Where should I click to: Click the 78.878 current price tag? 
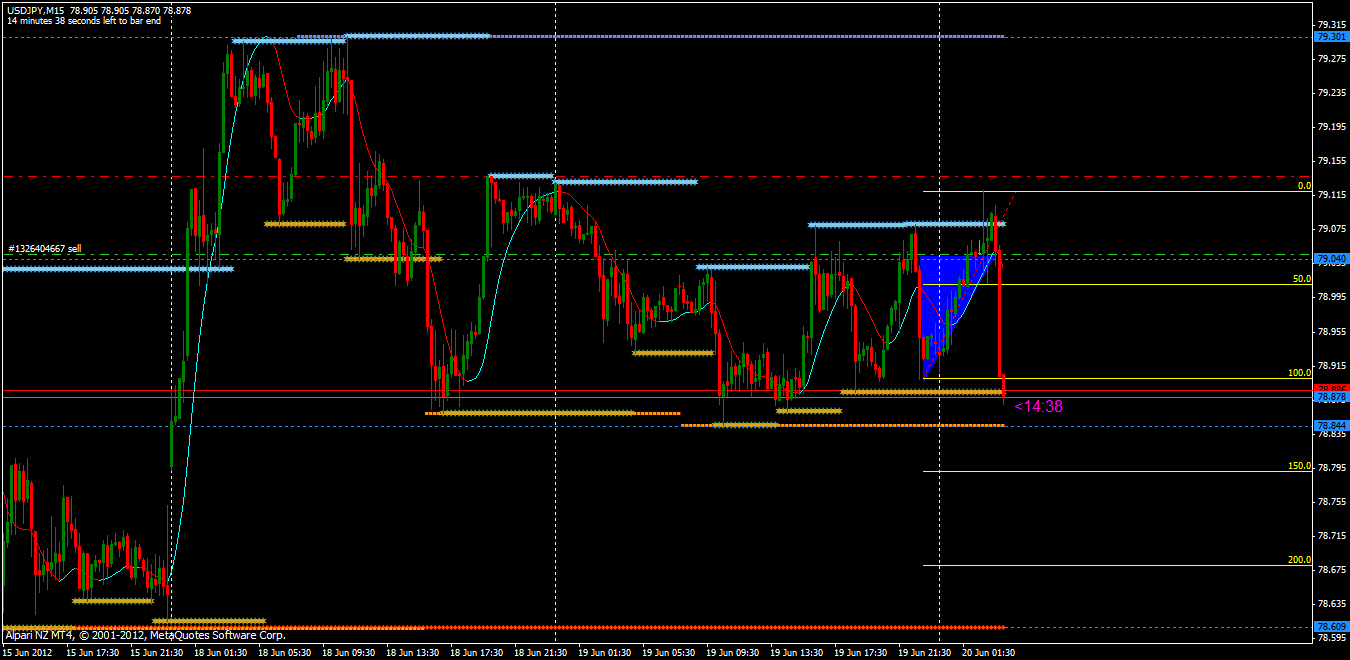click(x=1330, y=397)
